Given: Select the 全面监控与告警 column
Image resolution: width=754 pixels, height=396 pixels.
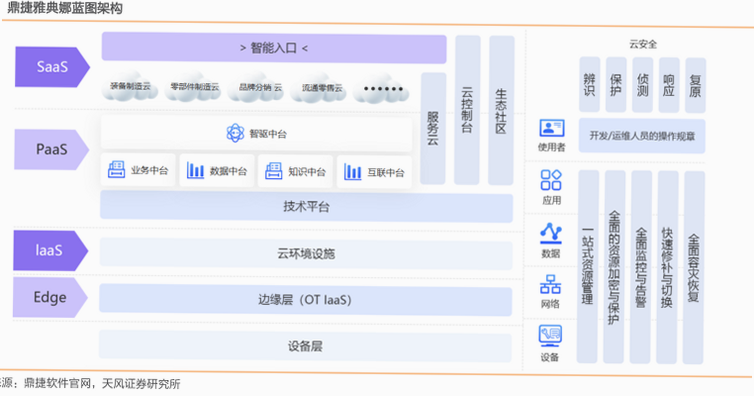Looking at the screenshot, I should [x=641, y=267].
